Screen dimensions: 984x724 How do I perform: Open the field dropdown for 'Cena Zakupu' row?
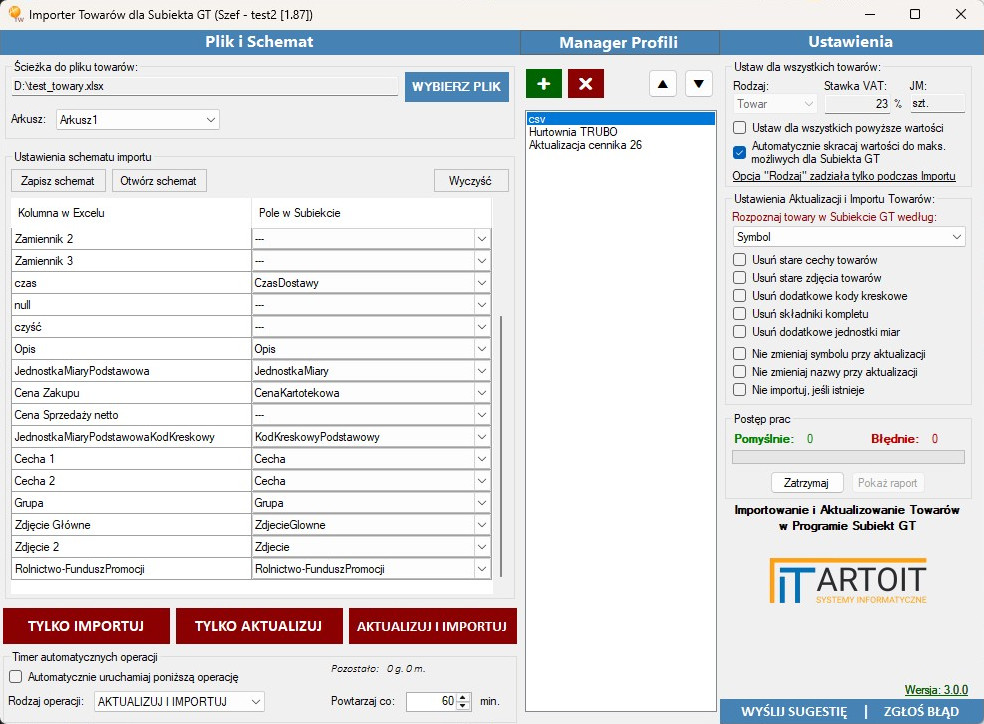click(481, 393)
